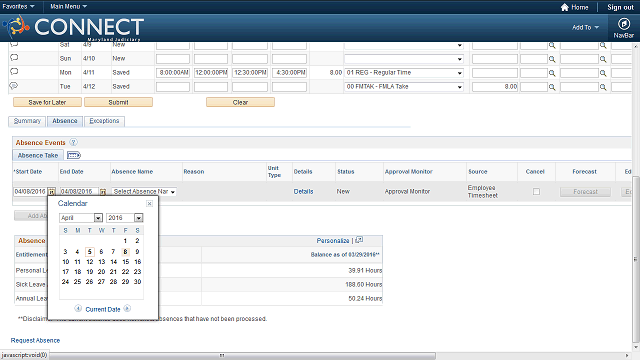Screen dimensions: 640x360
Task: Pick April 5 in the Calendar
Action: 90,252
